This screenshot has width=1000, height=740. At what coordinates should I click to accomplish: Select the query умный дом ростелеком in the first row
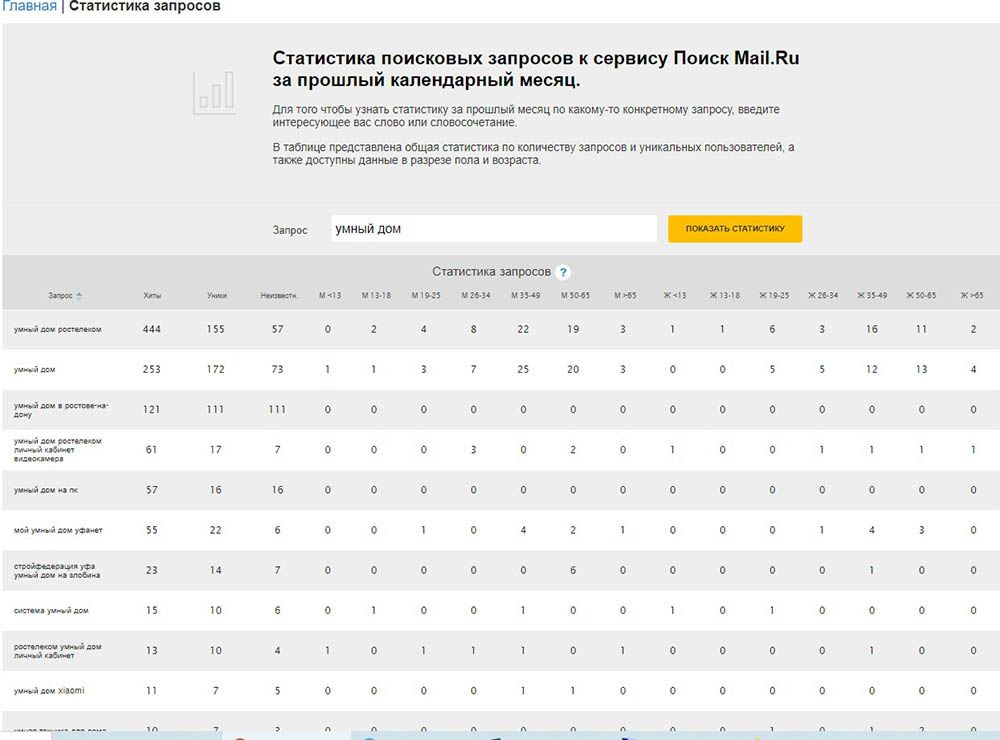(57, 329)
